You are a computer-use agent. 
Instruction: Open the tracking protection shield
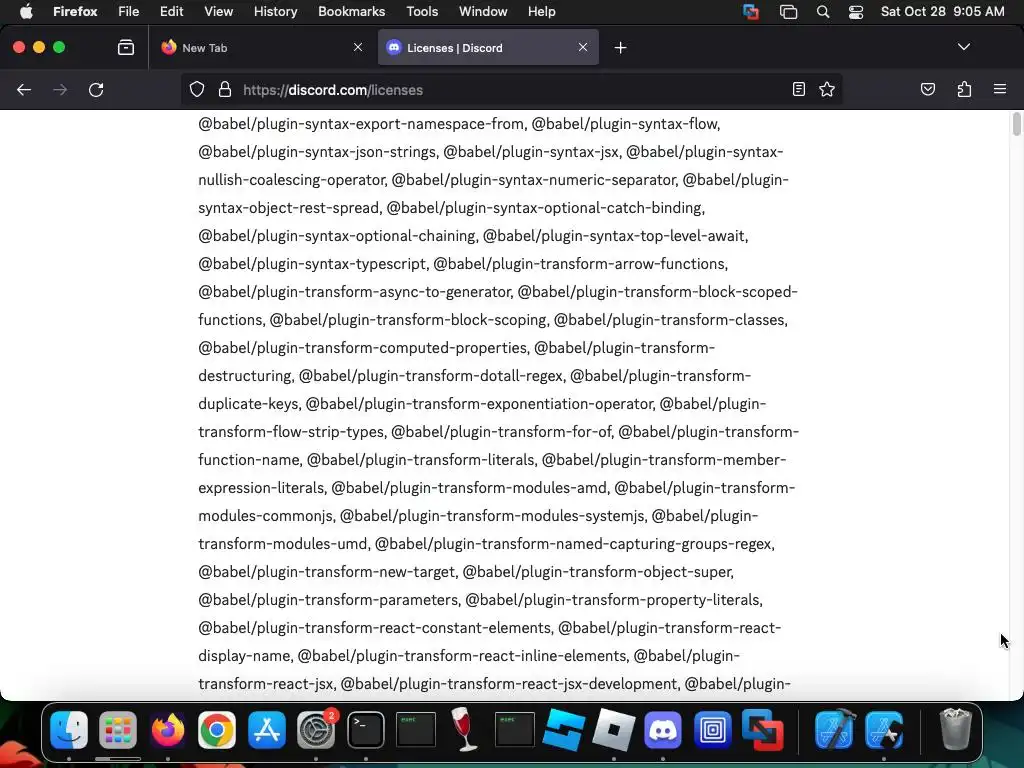(197, 89)
